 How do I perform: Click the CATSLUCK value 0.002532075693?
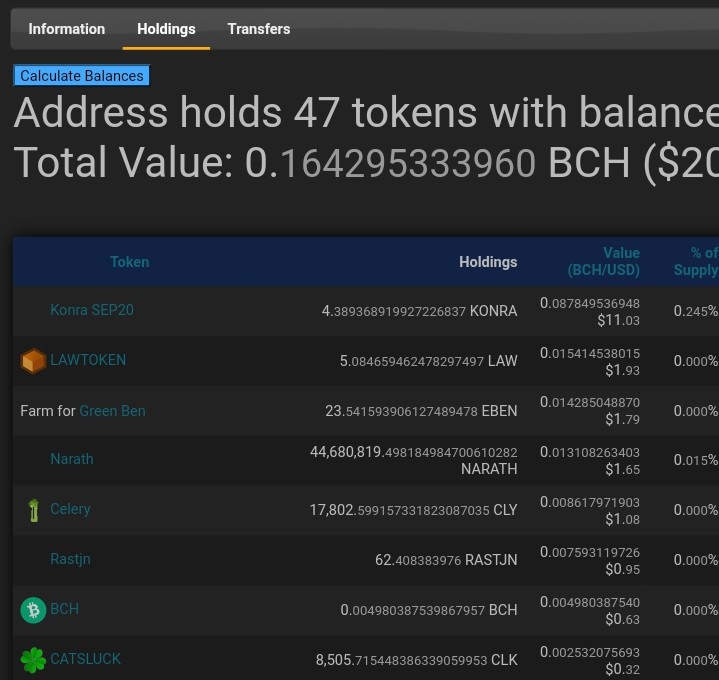tap(590, 652)
